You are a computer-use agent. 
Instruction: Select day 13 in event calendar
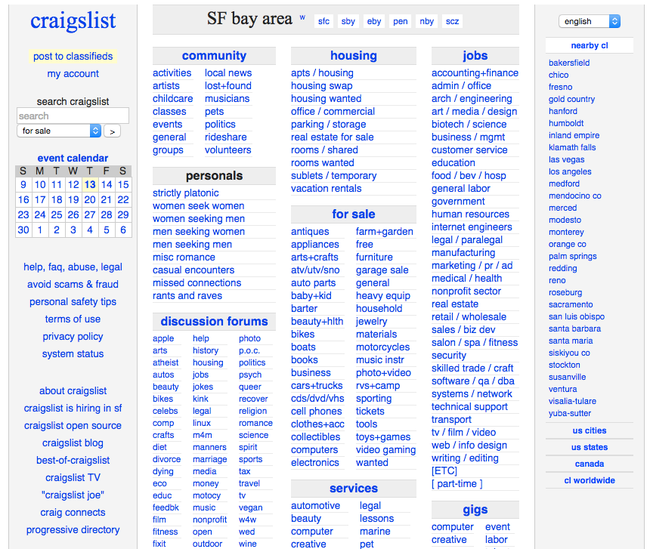tap(90, 185)
